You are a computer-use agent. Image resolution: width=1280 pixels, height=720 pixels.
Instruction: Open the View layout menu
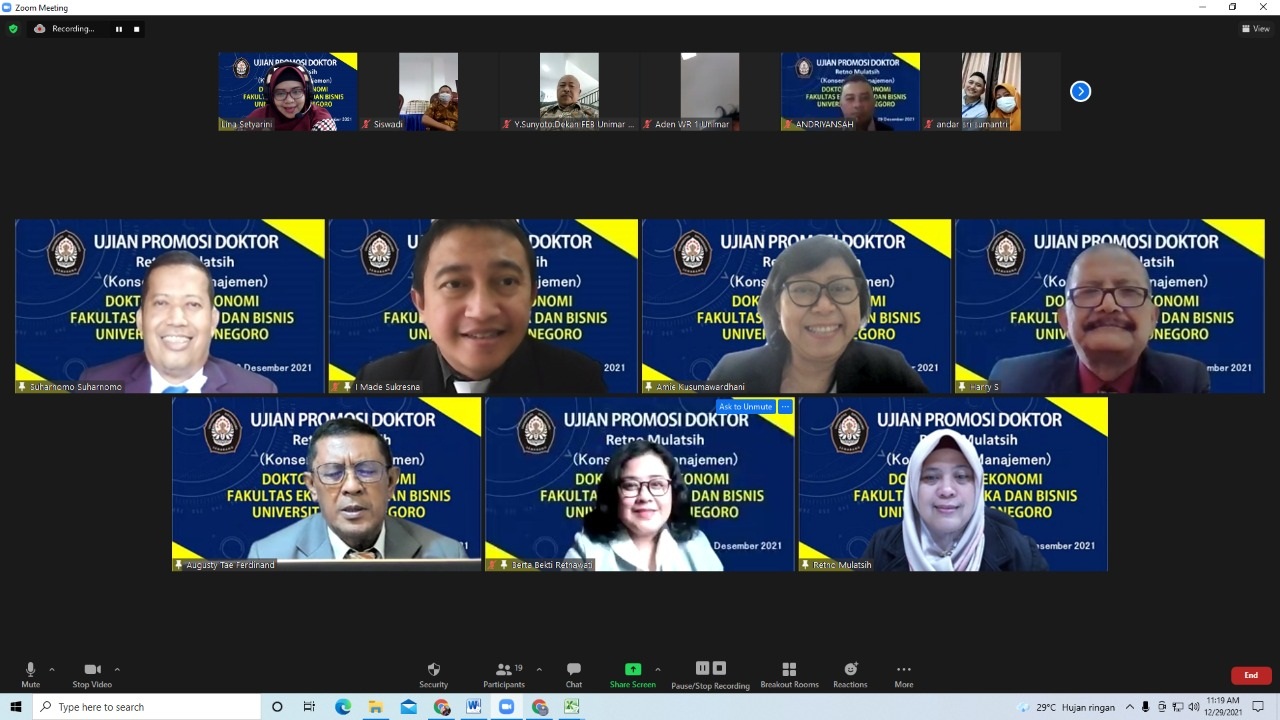pyautogui.click(x=1255, y=29)
